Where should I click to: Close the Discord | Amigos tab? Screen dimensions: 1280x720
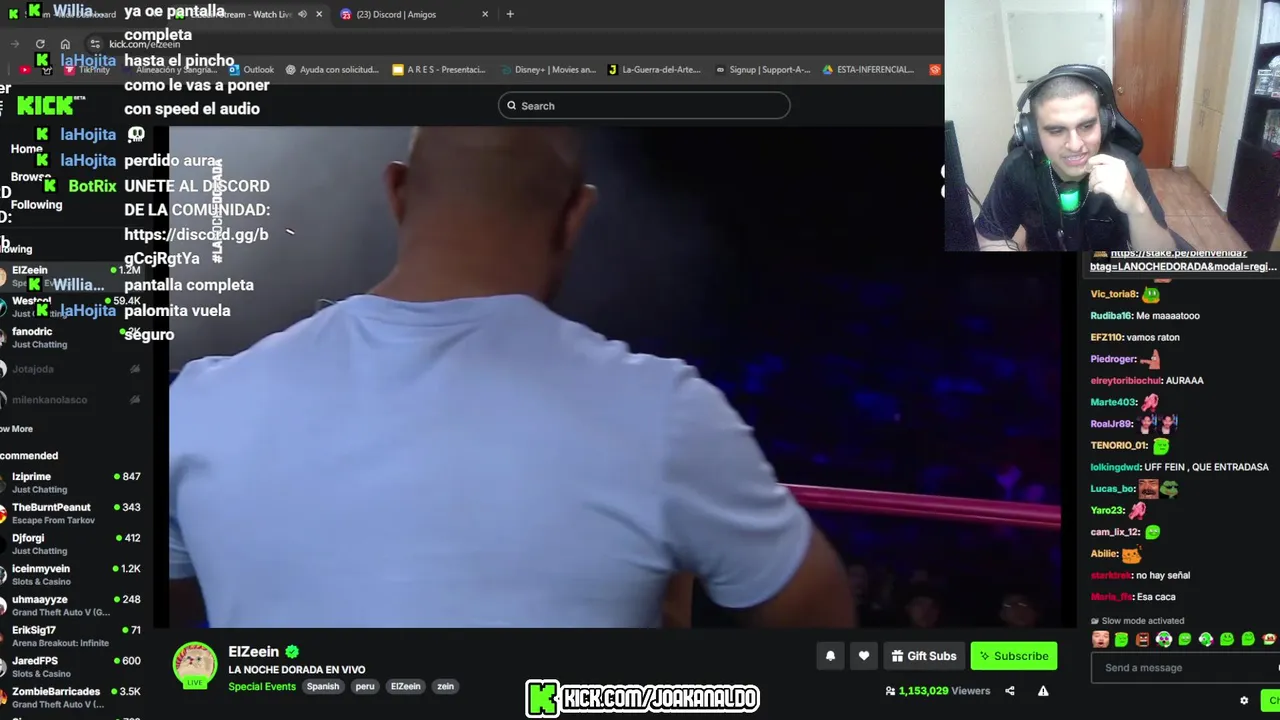pyautogui.click(x=485, y=14)
